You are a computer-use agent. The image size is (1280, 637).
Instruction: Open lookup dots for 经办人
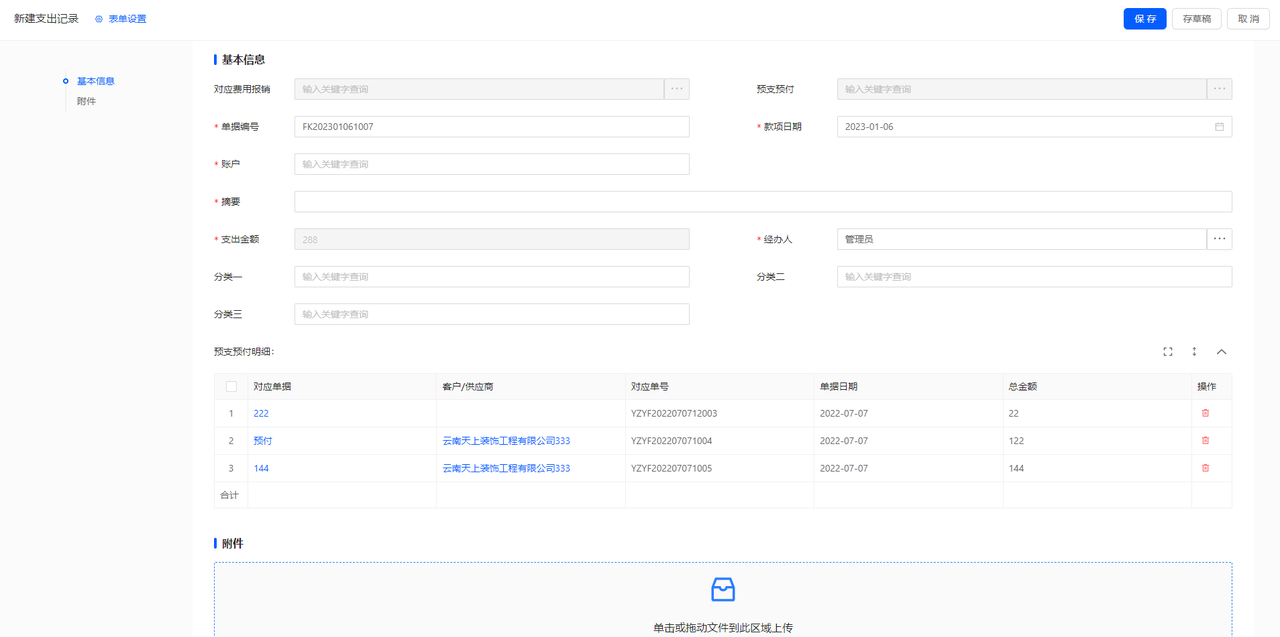(x=1220, y=239)
